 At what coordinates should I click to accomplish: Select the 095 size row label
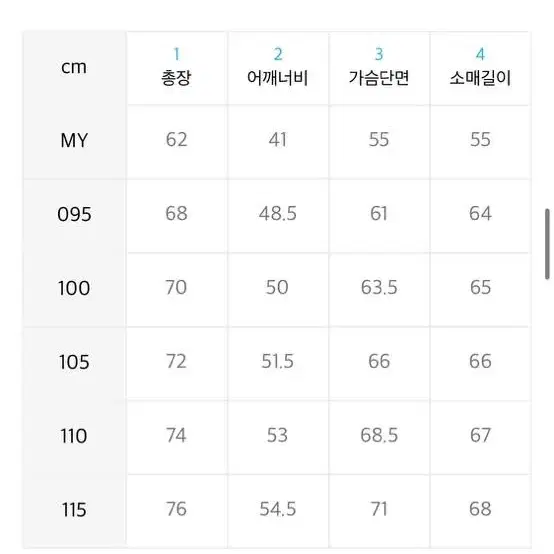pyautogui.click(x=74, y=216)
